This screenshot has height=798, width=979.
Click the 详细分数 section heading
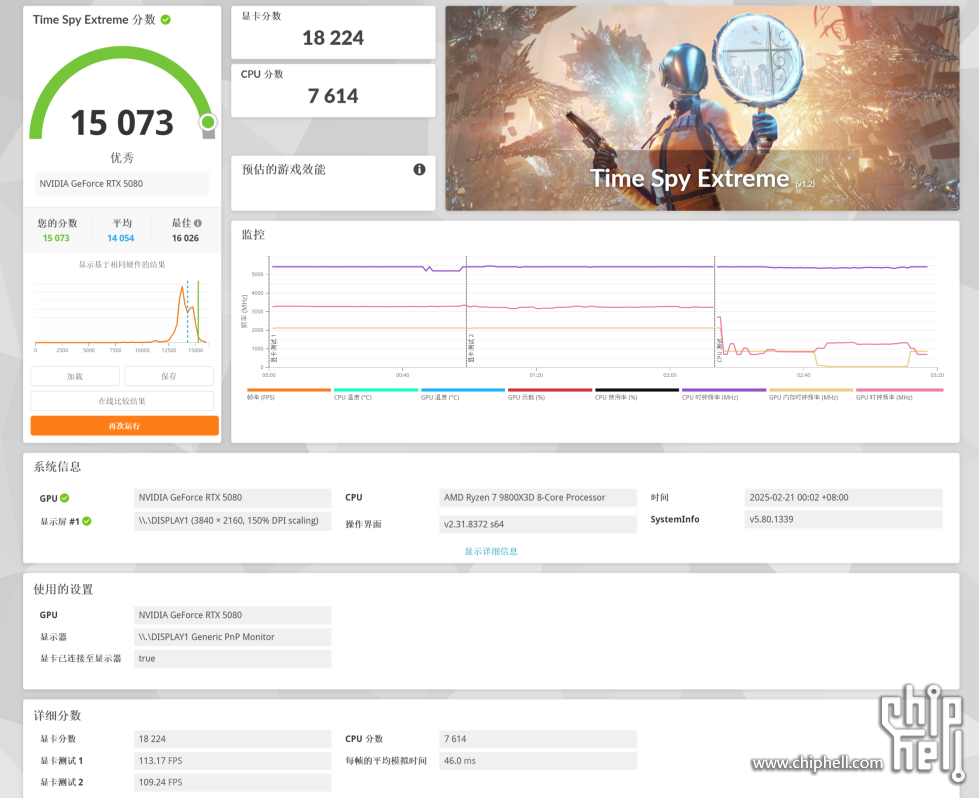[x=57, y=716]
